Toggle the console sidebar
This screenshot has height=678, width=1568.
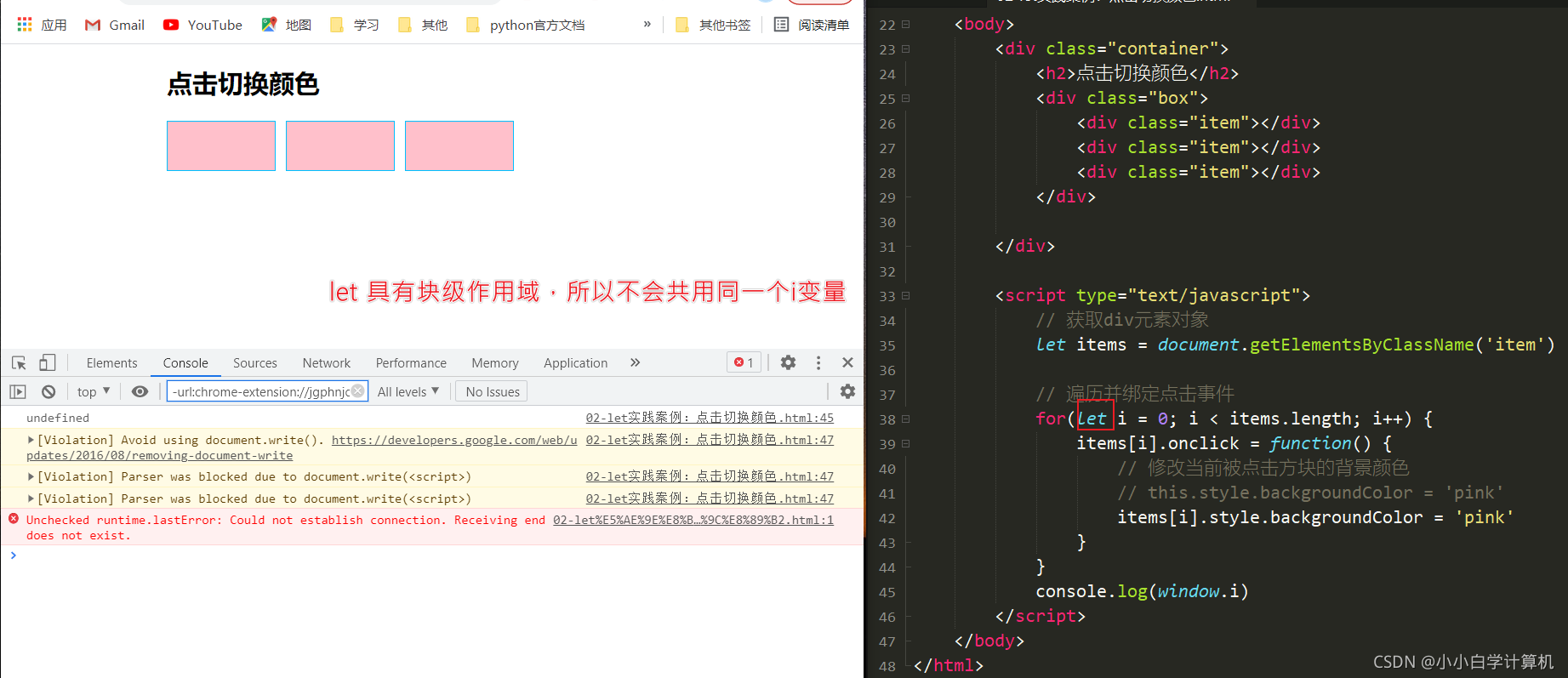(18, 391)
